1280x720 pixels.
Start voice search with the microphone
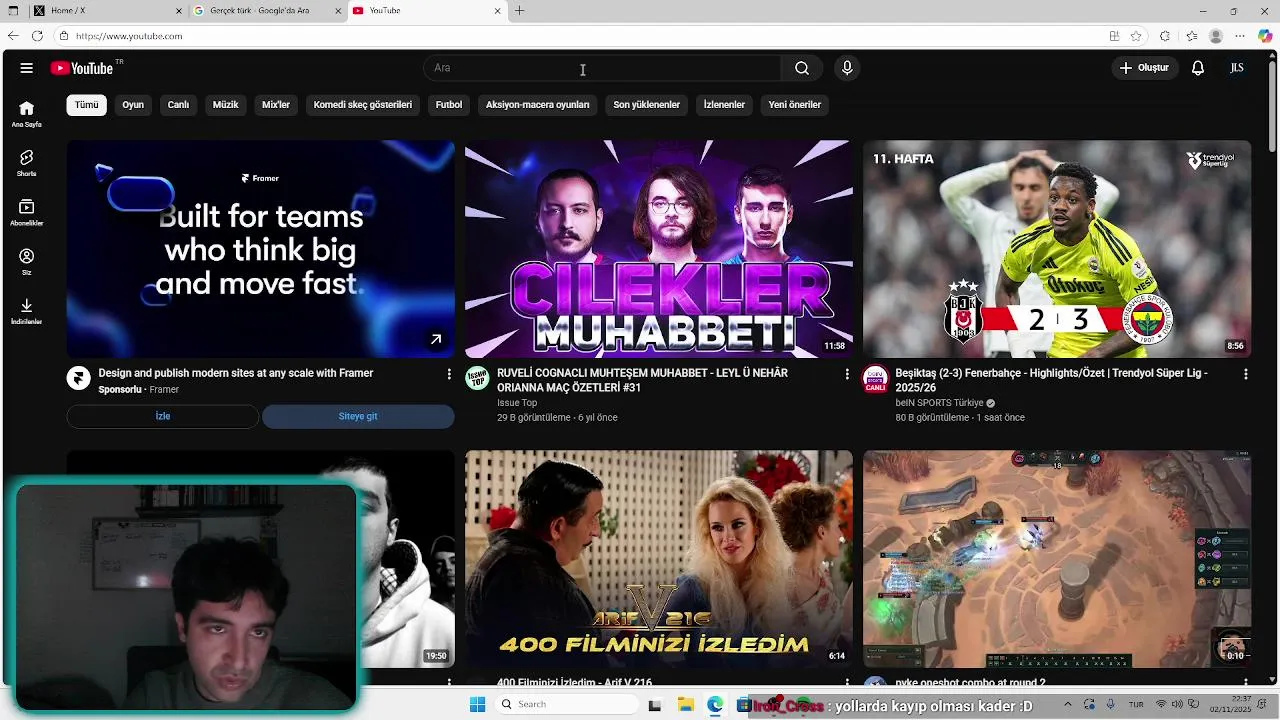pyautogui.click(x=847, y=68)
